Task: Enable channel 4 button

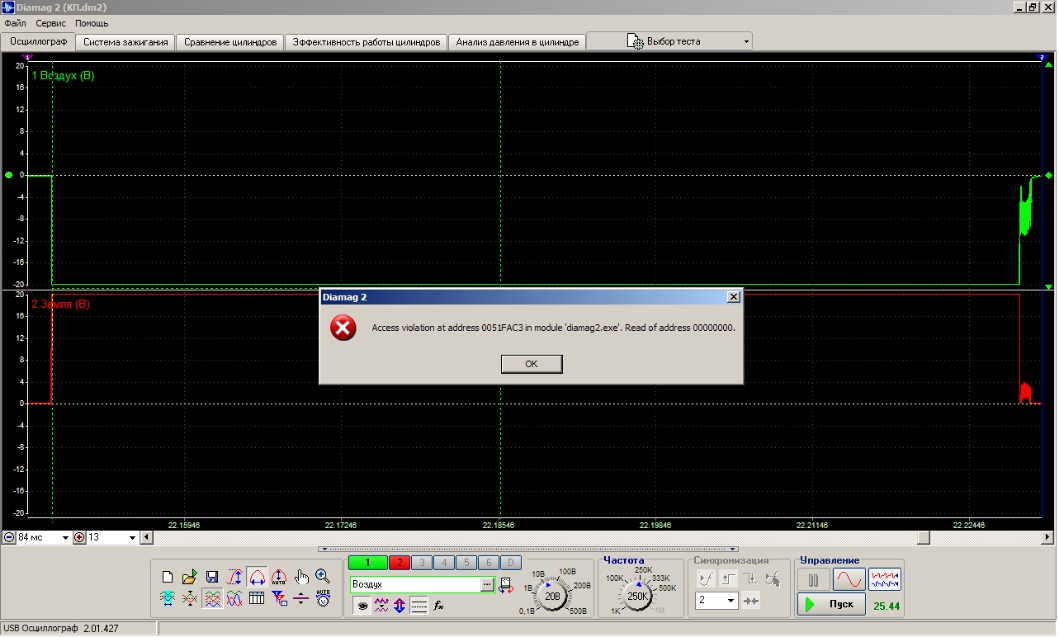Action: pos(444,562)
